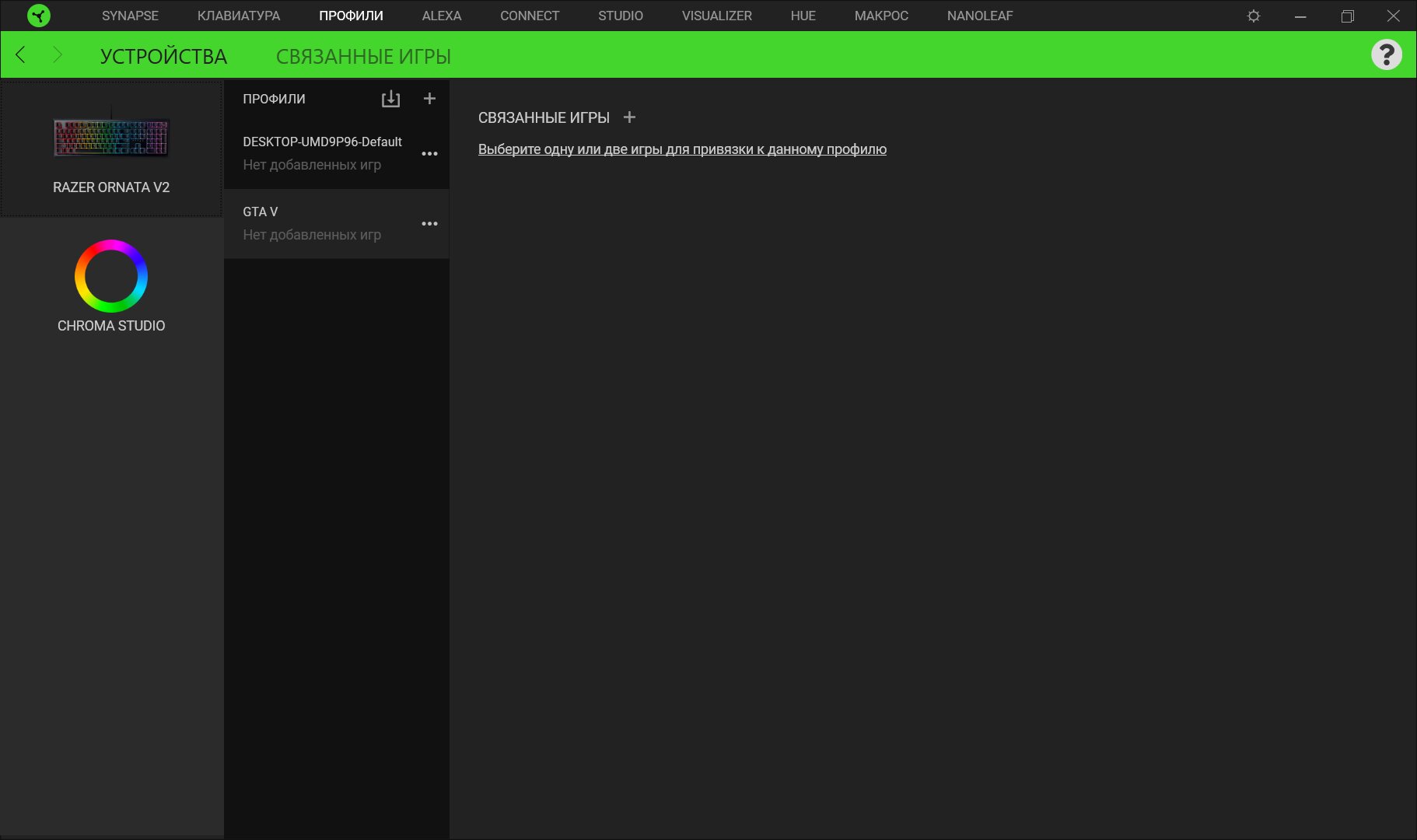Switch to the SYNAPSE tab

(130, 16)
